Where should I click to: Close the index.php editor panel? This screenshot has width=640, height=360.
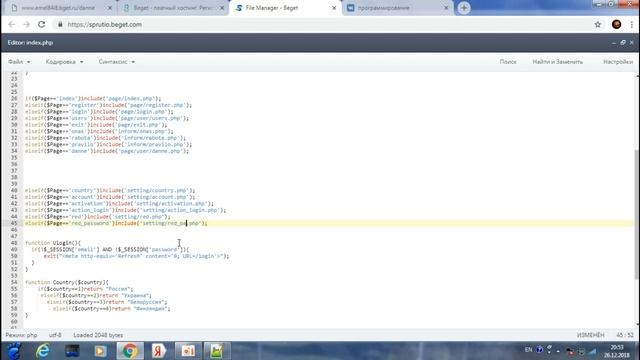pos(631,42)
